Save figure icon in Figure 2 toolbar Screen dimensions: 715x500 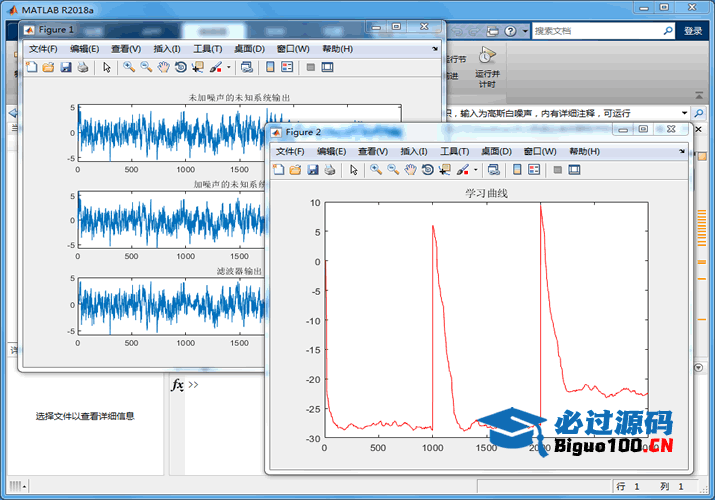pos(312,170)
